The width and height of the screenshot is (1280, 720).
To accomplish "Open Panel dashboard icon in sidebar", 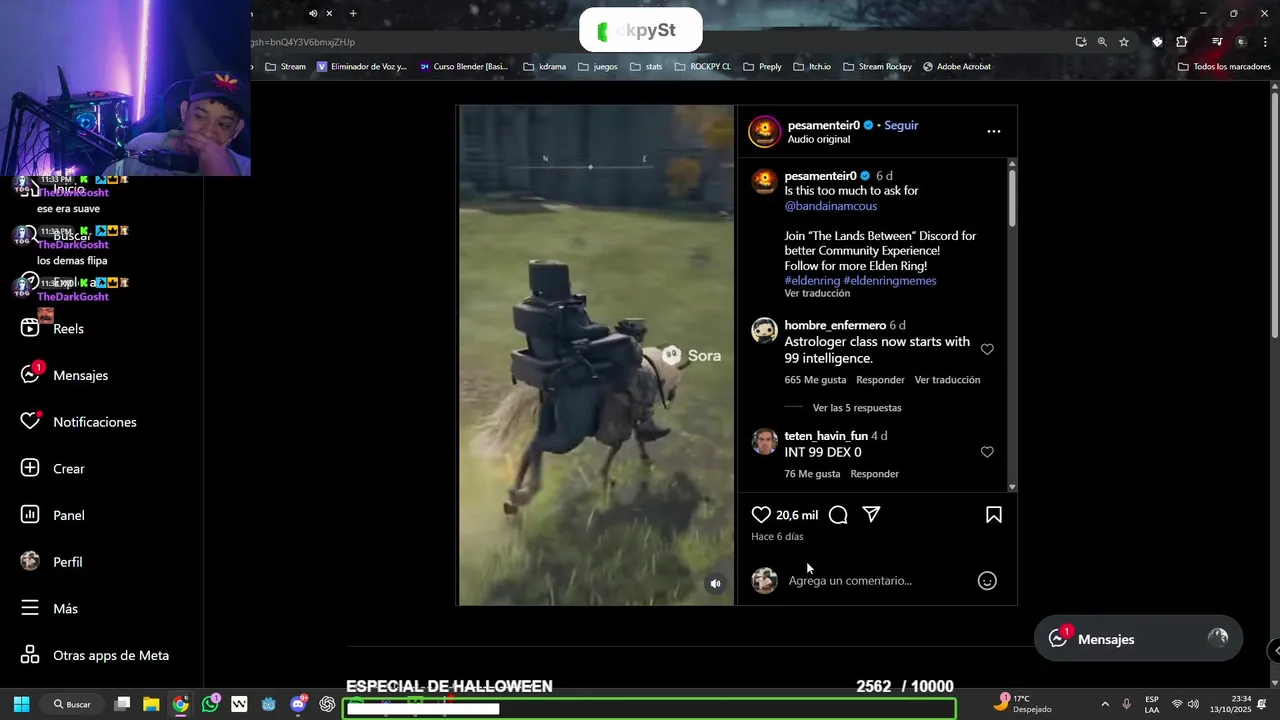I will (x=30, y=515).
